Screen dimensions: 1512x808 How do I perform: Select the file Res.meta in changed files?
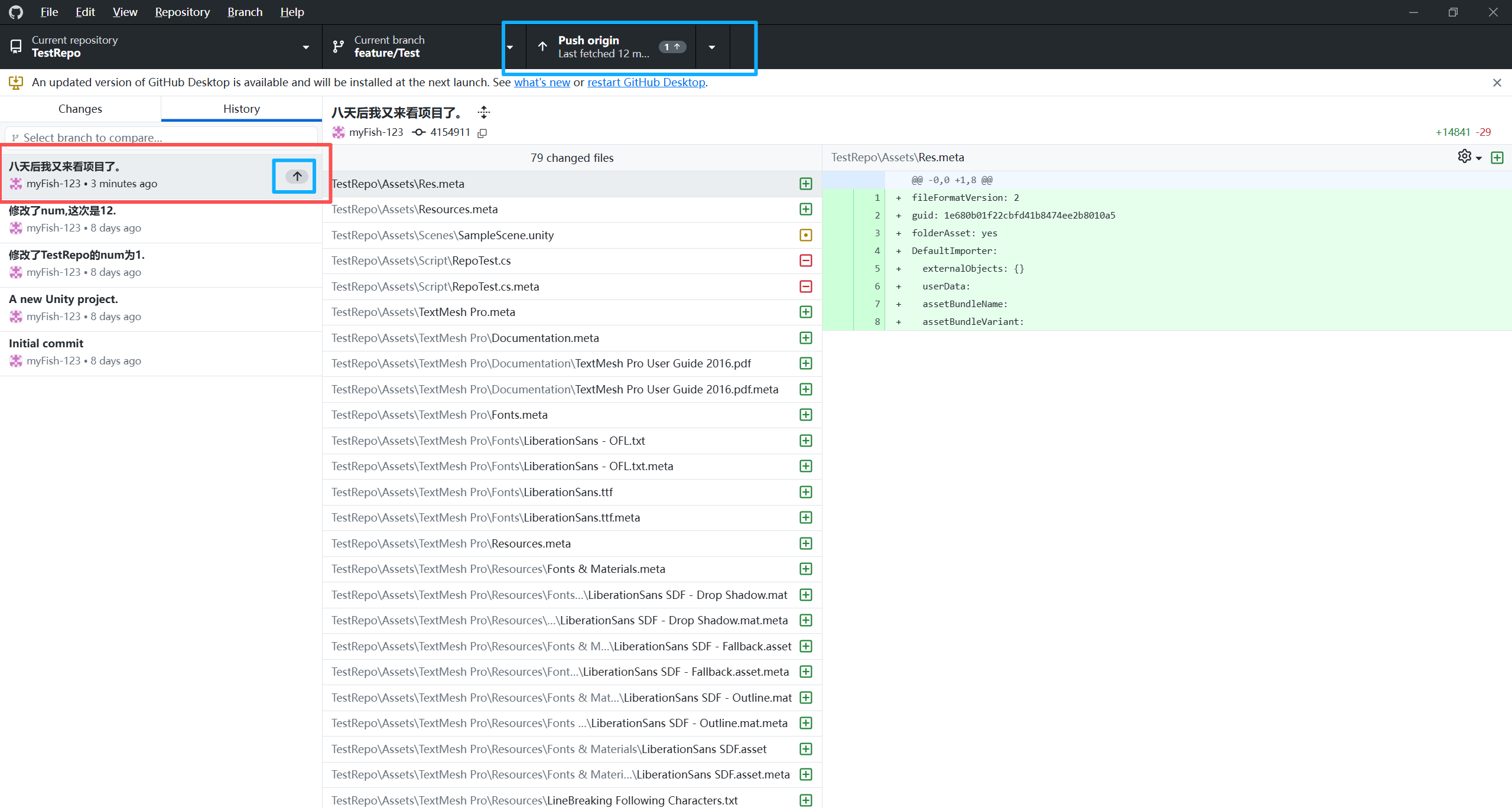pos(572,184)
